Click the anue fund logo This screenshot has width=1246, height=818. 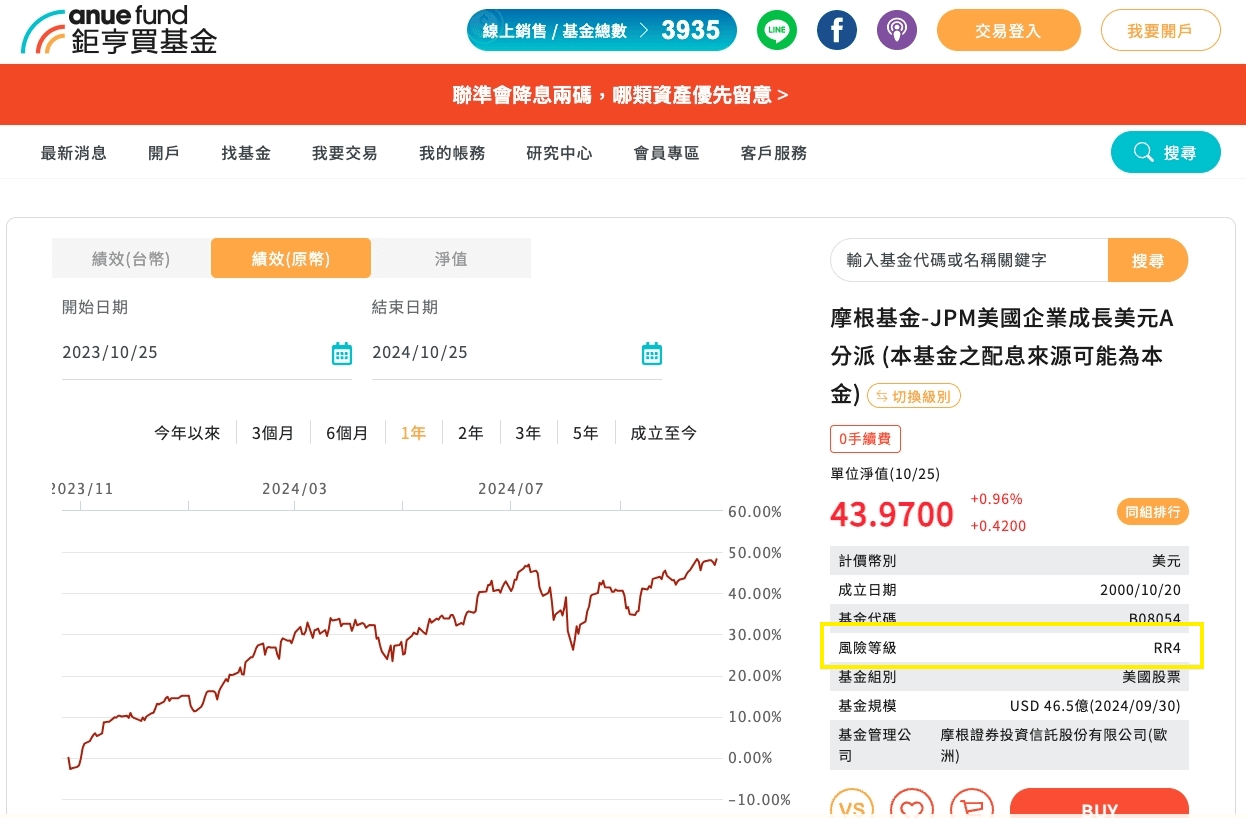pyautogui.click(x=119, y=30)
